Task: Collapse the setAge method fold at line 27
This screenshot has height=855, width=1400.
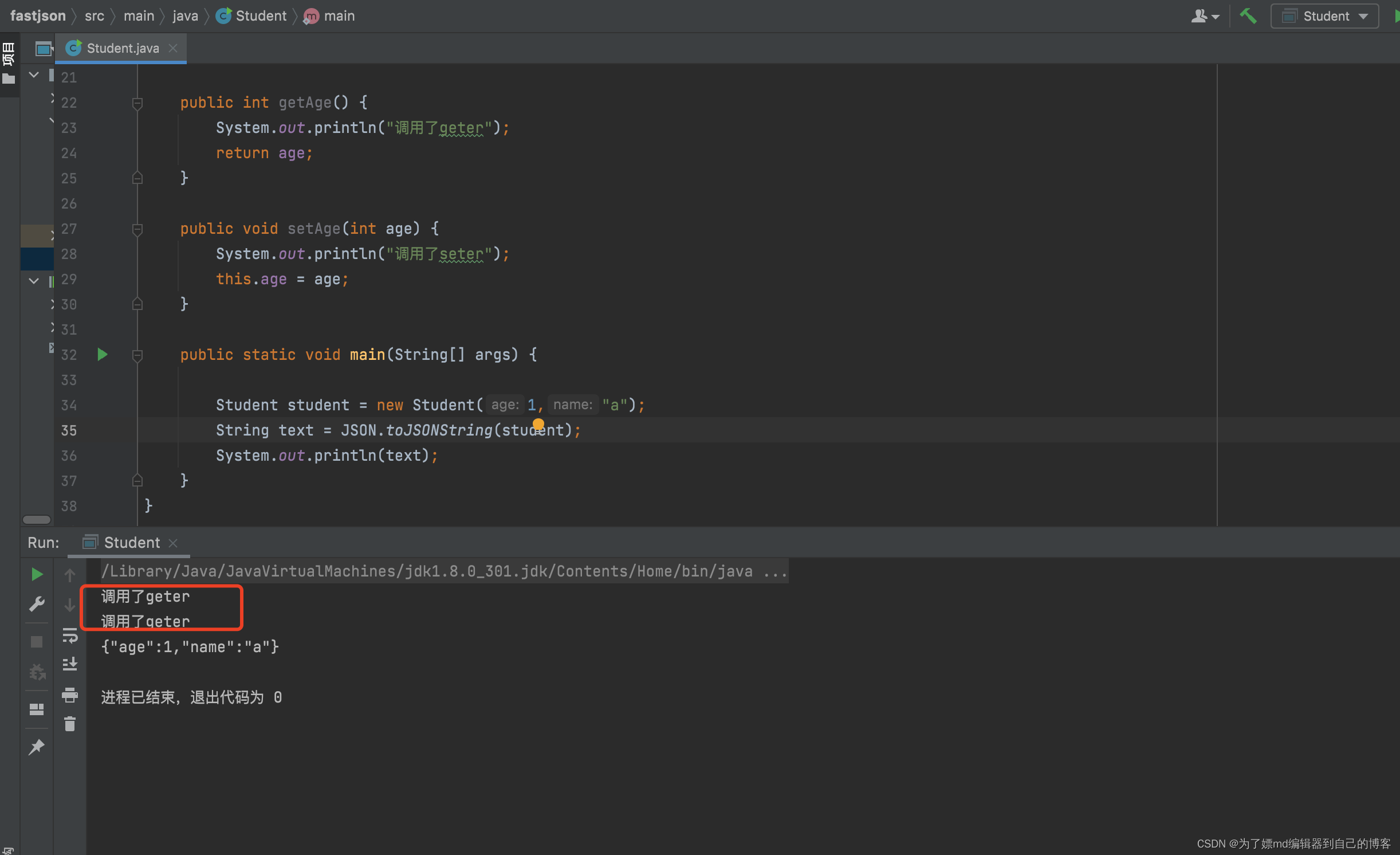Action: [x=137, y=229]
